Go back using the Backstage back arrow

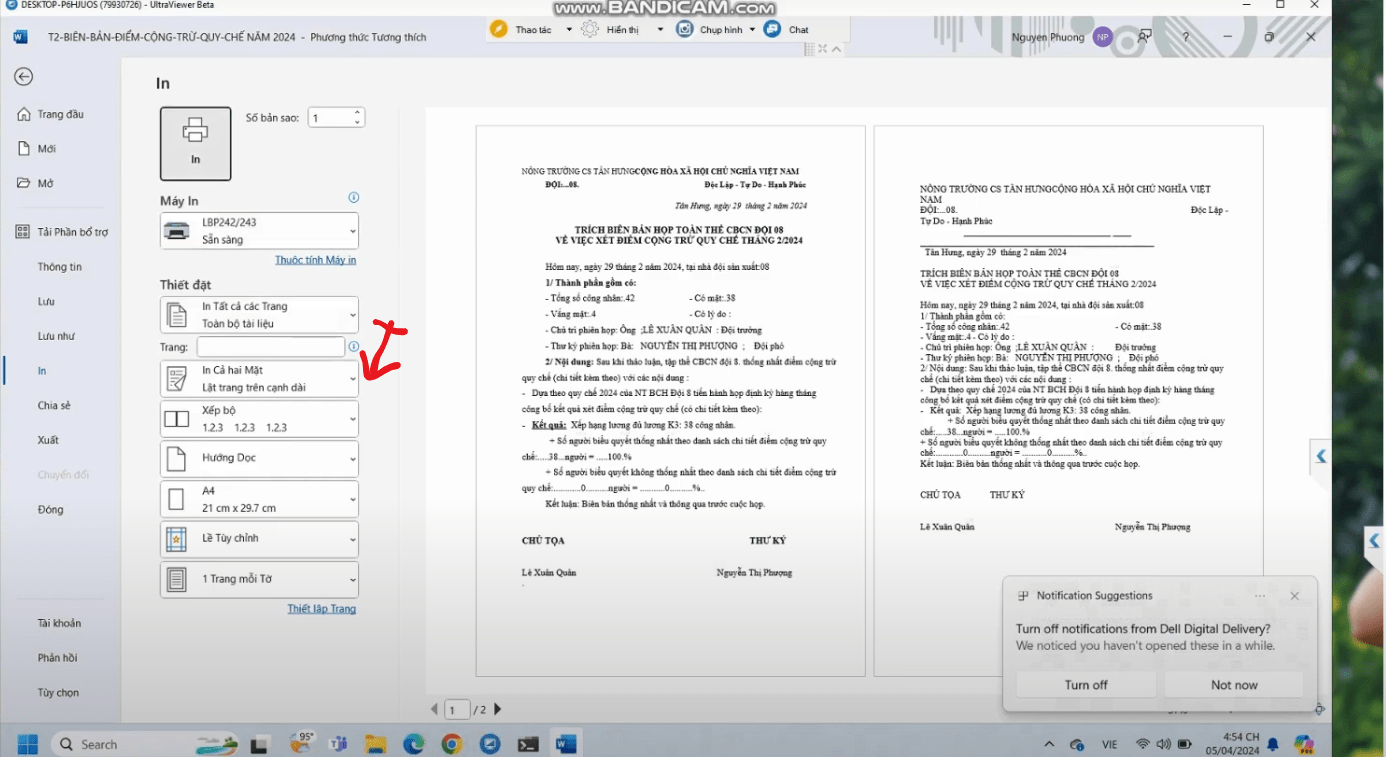click(24, 77)
